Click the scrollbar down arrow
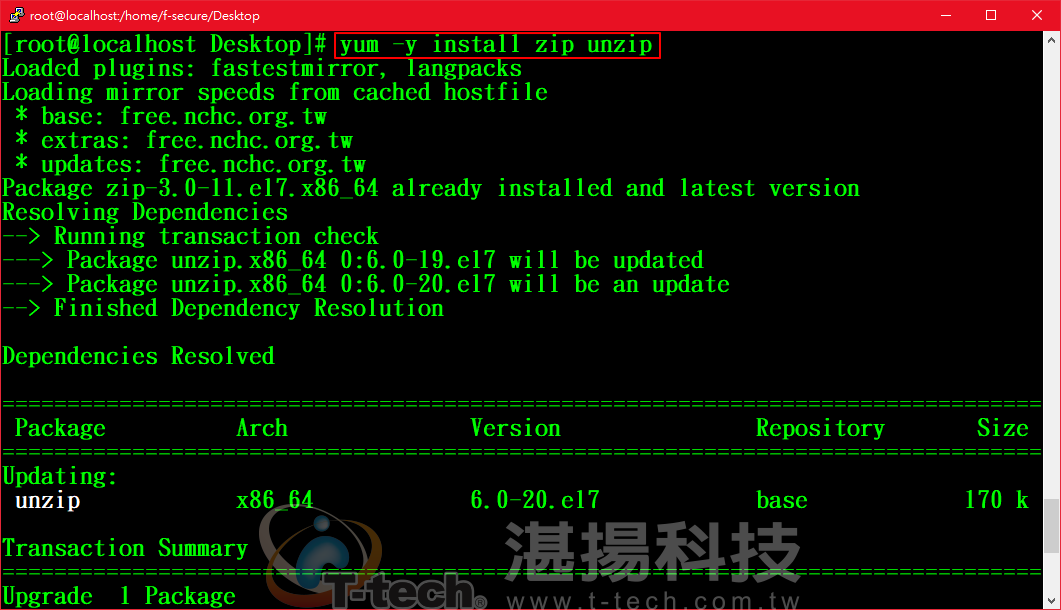 [1051, 601]
